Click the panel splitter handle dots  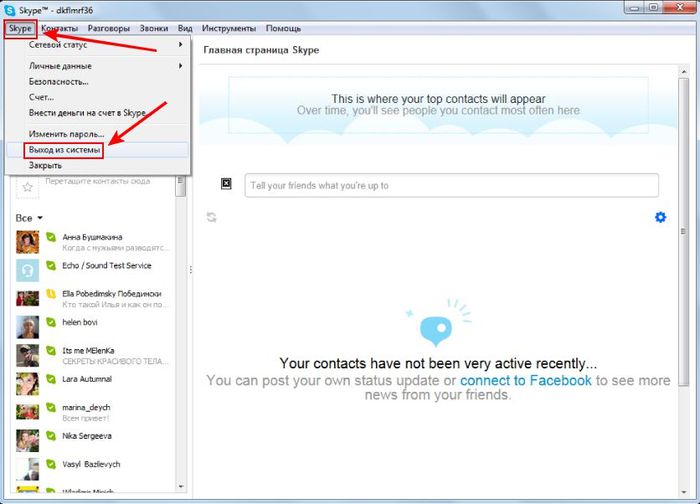click(191, 270)
